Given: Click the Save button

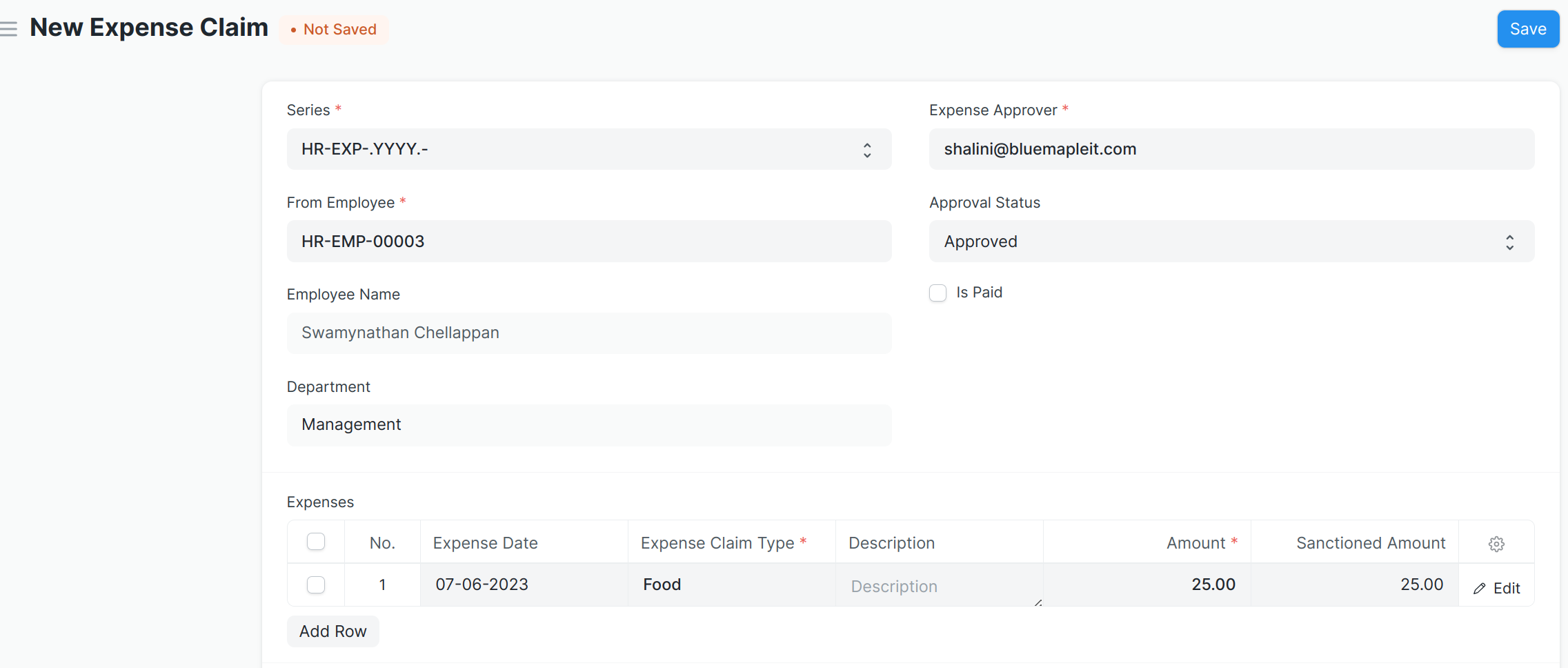Looking at the screenshot, I should [1527, 29].
